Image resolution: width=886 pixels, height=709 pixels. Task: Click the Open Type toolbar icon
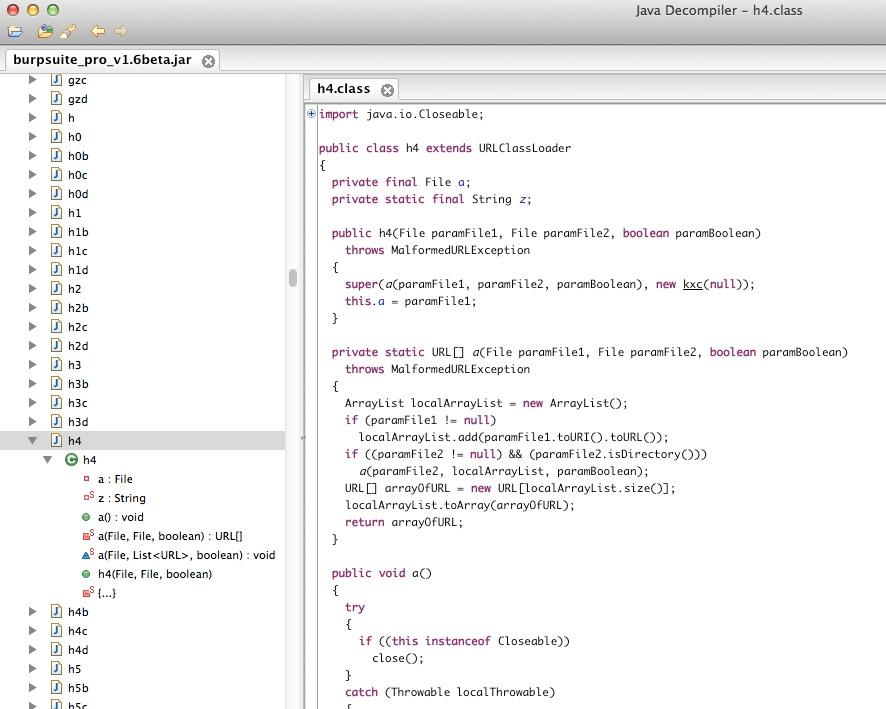45,32
